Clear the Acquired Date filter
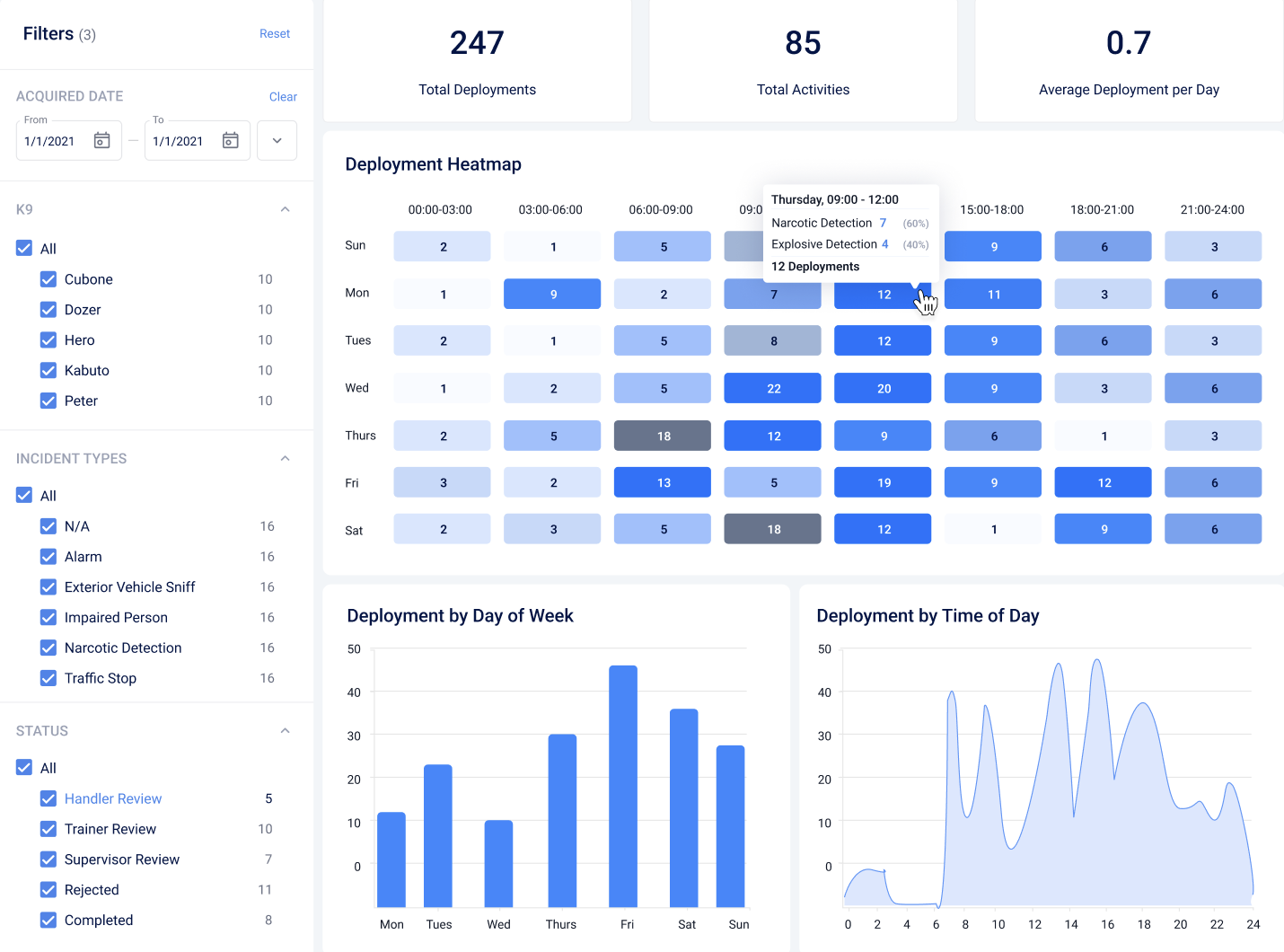Screen dimensions: 1284x952 point(283,96)
